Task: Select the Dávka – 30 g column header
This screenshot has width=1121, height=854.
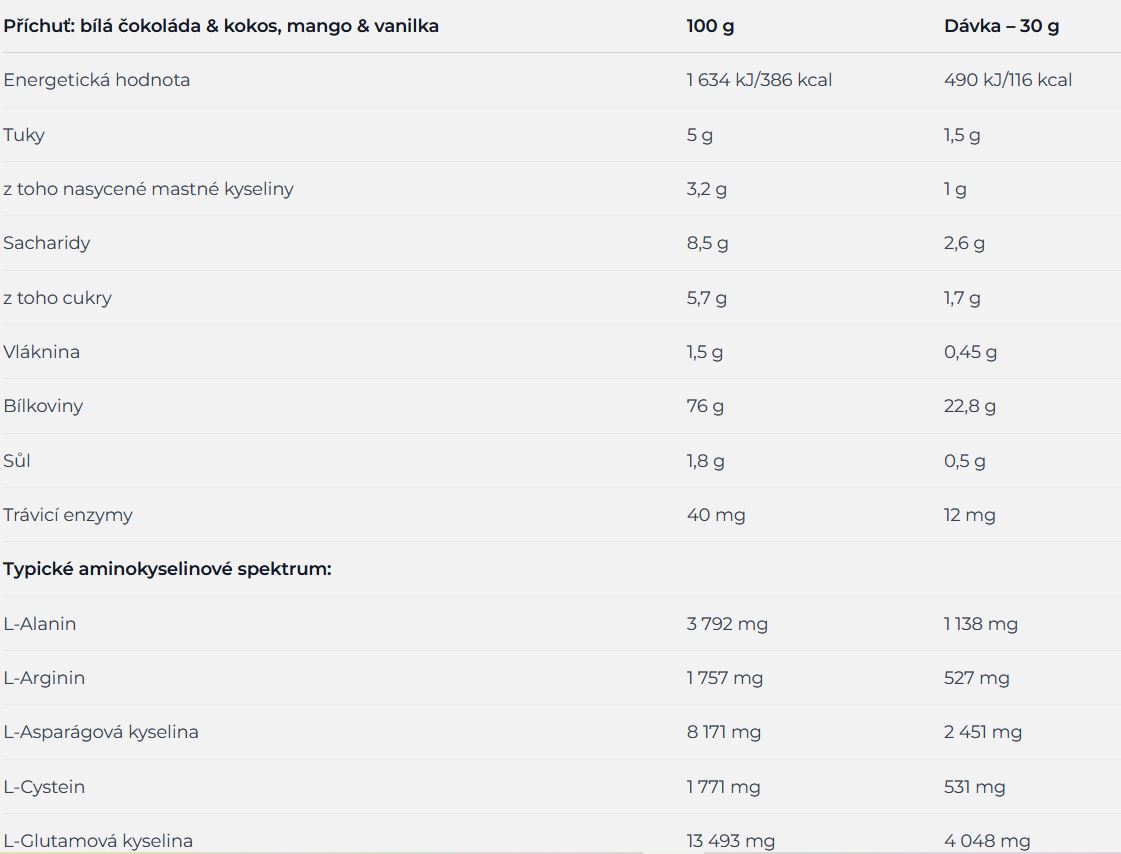Action: [x=1001, y=26]
